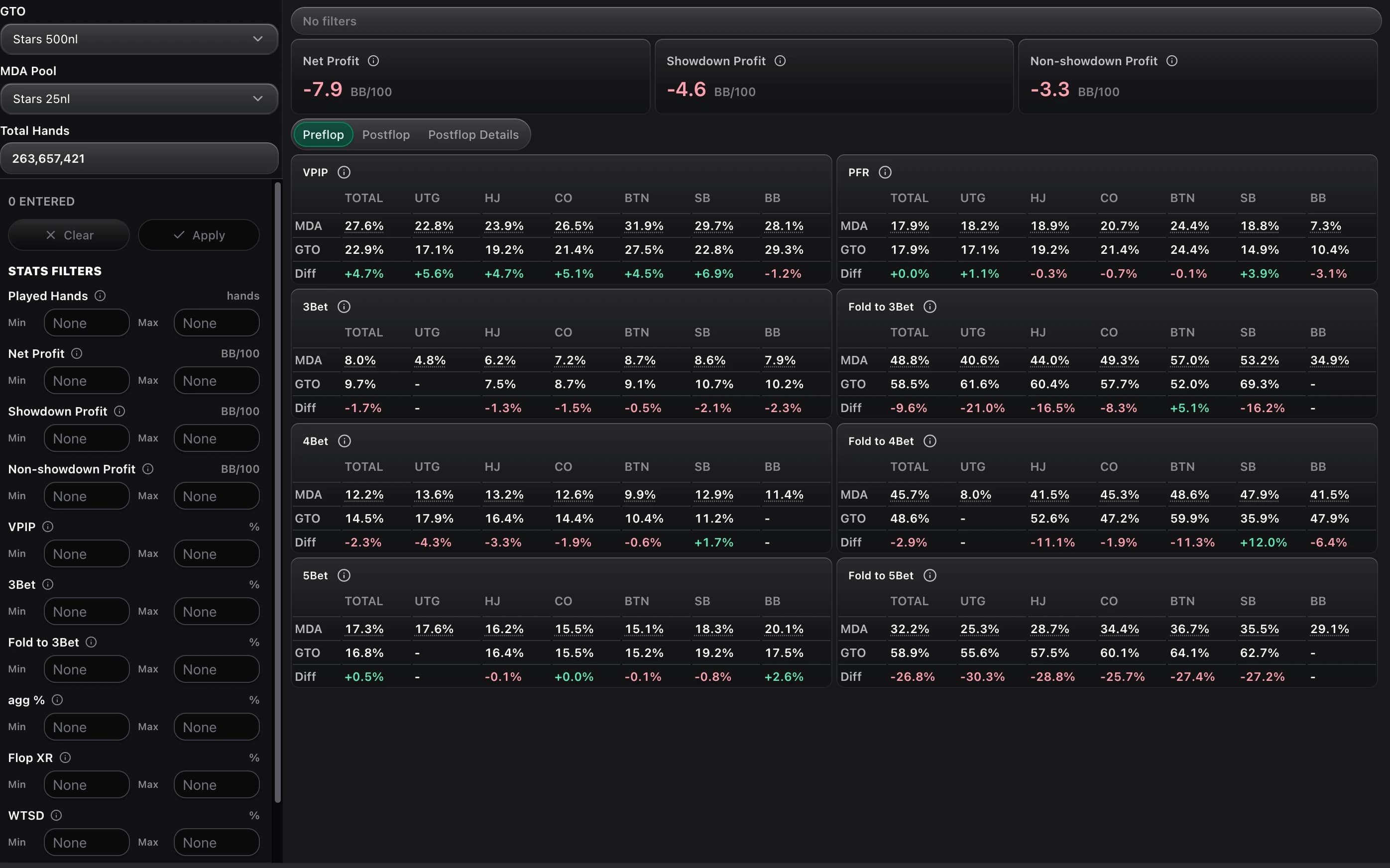Click info icon beside Net Profit filter
This screenshot has width=1390, height=868.
(76, 354)
